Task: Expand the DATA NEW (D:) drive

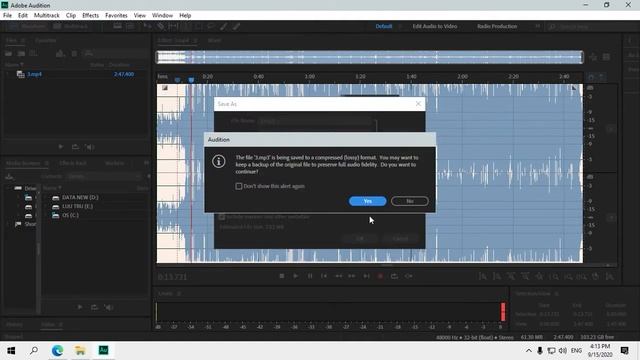Action: pos(46,197)
